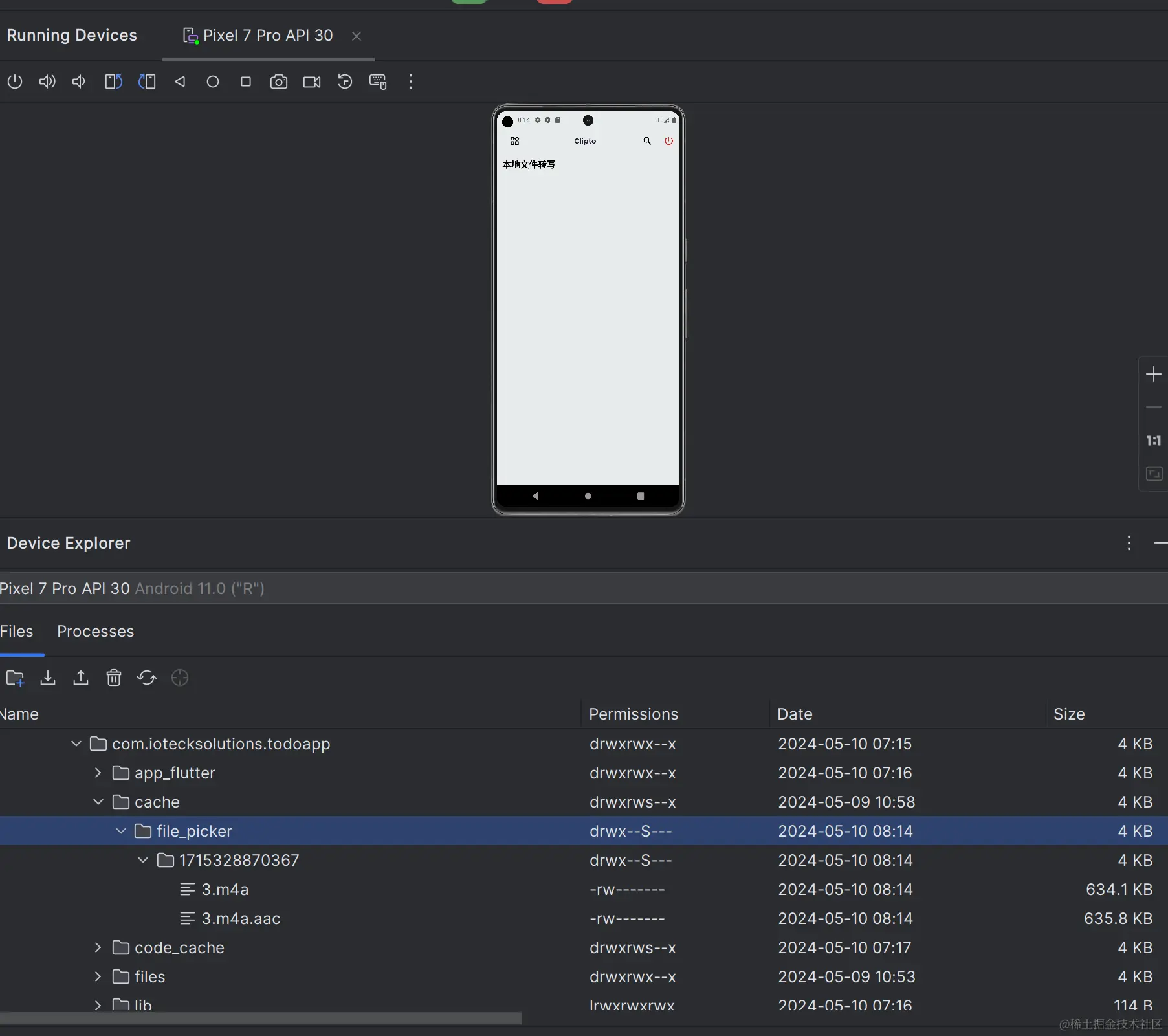This screenshot has width=1168, height=1036.
Task: Tap the phone's on-screen home navigation dot
Action: coord(588,496)
